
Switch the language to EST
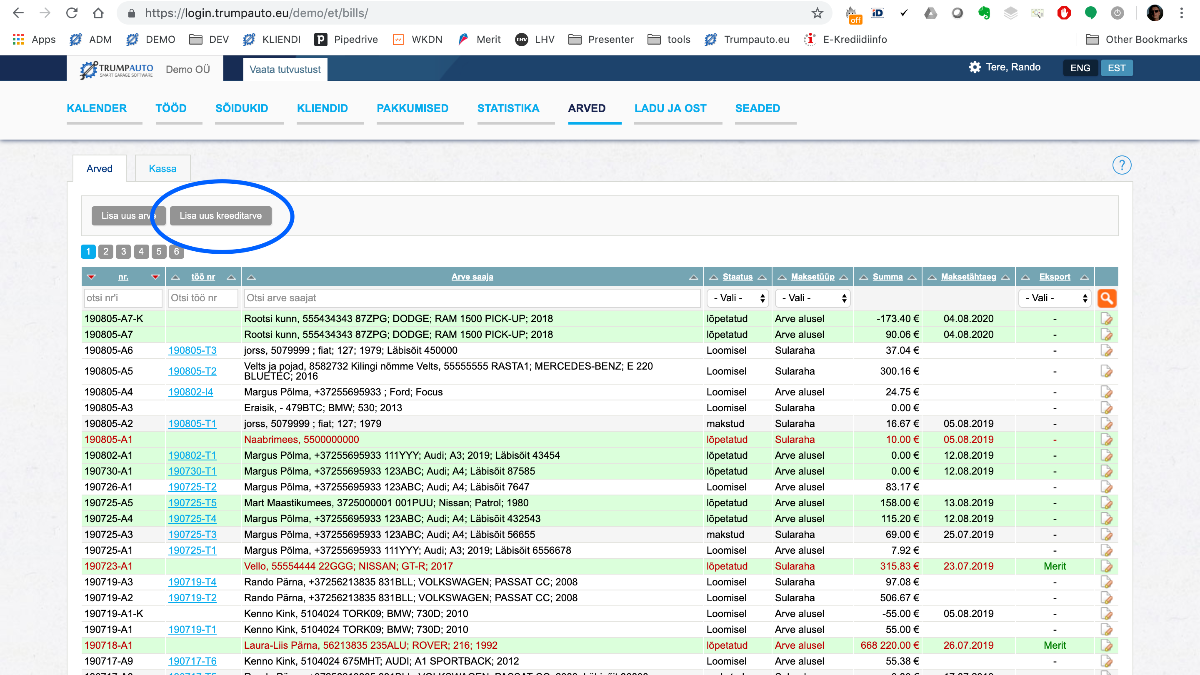tap(1116, 68)
